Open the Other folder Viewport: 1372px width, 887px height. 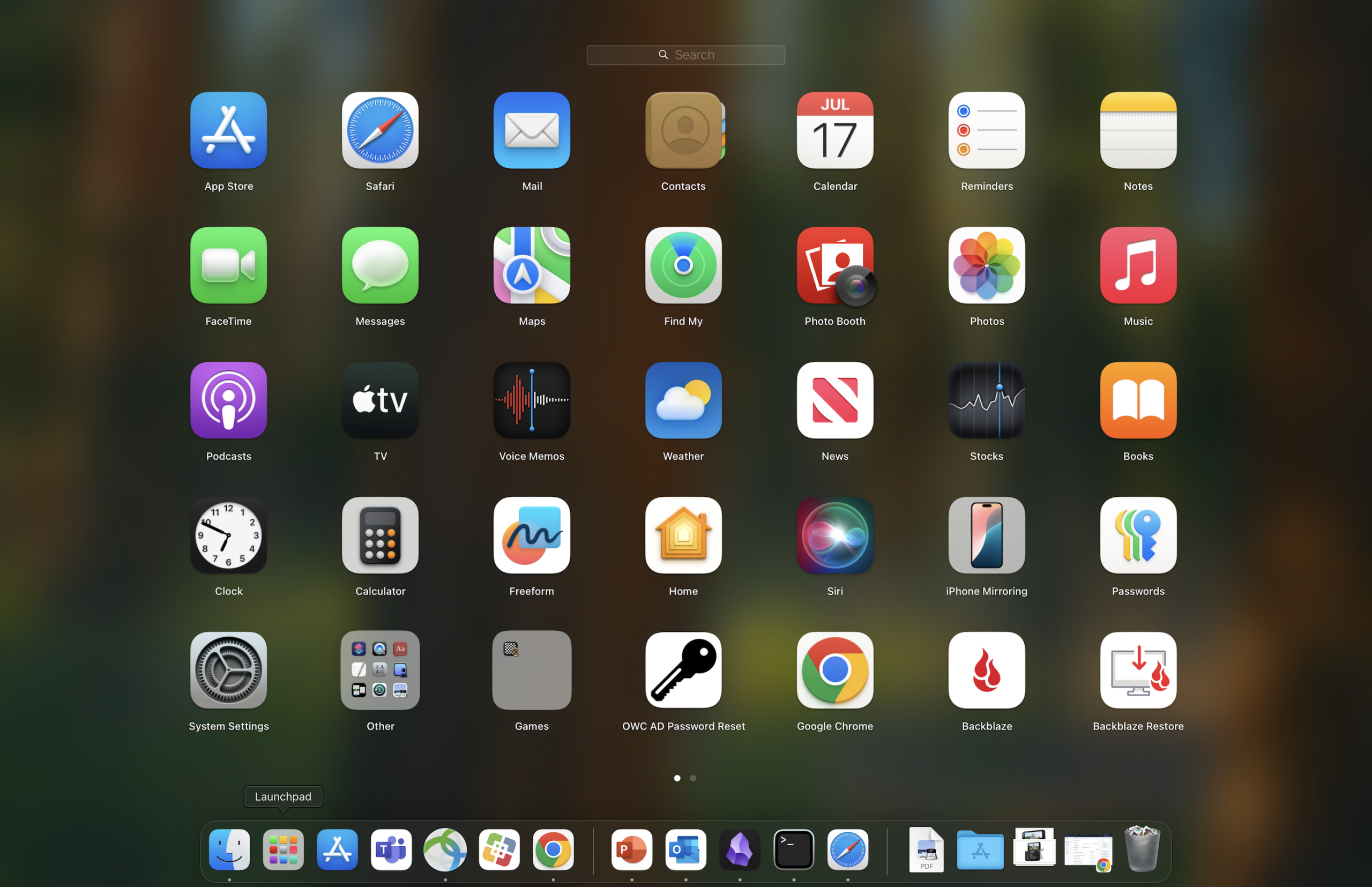coord(379,670)
